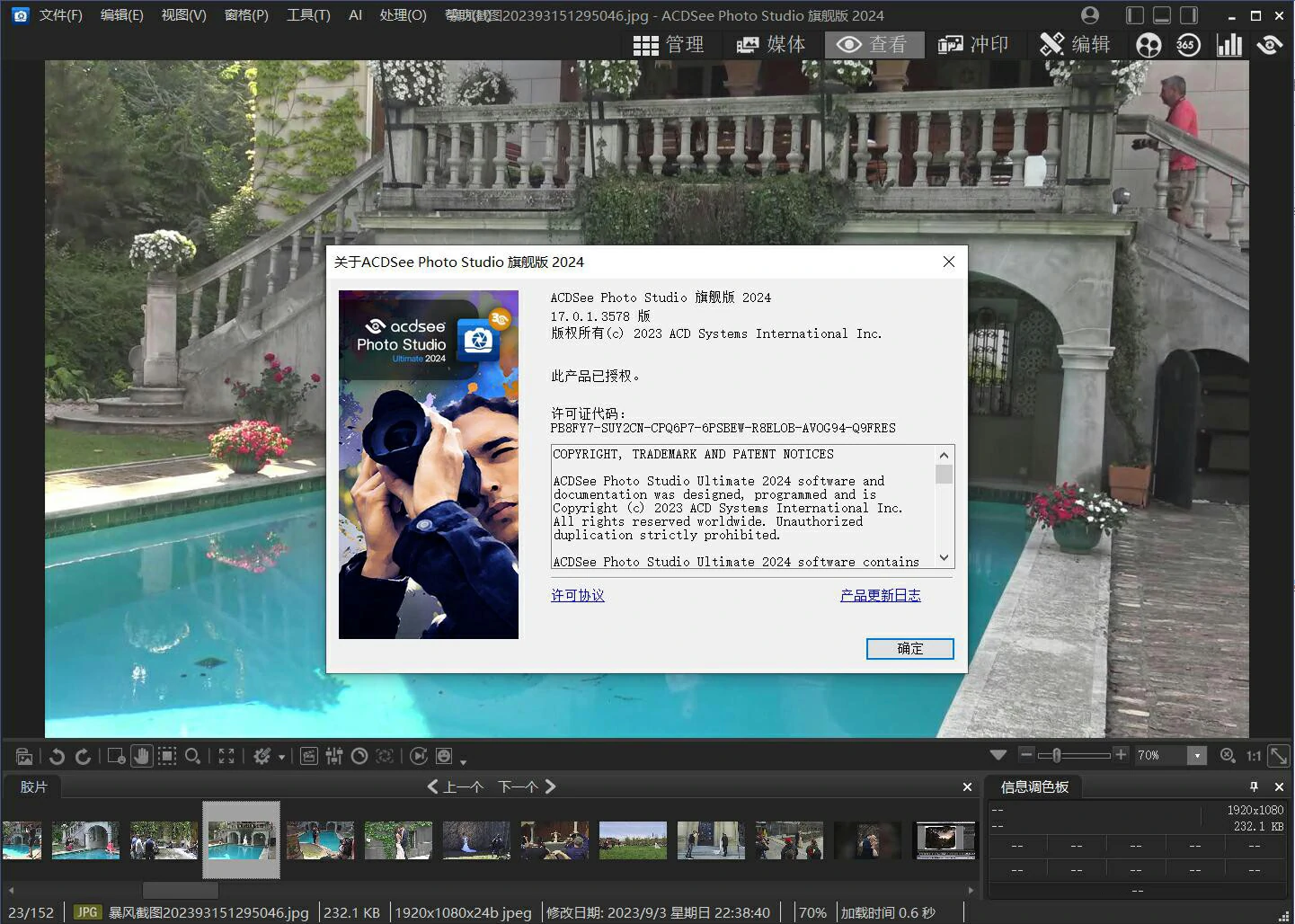Image resolution: width=1295 pixels, height=924 pixels.
Task: Click the gear-and-brush actions icon
Action: (262, 756)
